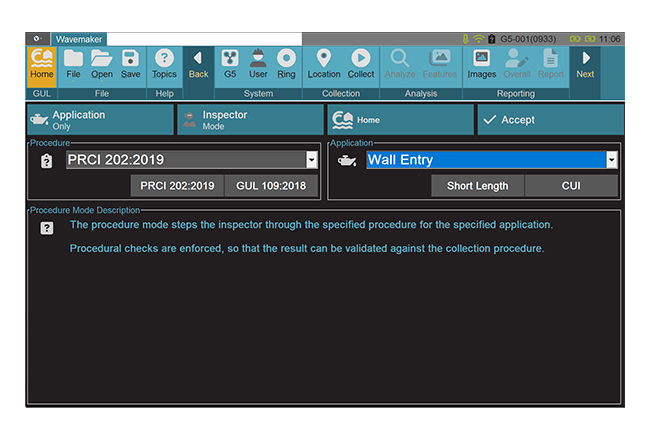
Task: Click the device ID G5-001(0933) text
Action: point(528,39)
